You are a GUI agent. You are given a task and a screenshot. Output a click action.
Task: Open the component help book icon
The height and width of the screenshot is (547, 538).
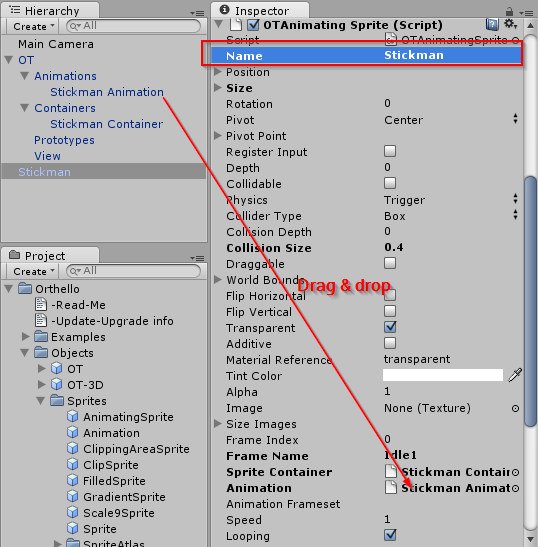click(x=492, y=24)
